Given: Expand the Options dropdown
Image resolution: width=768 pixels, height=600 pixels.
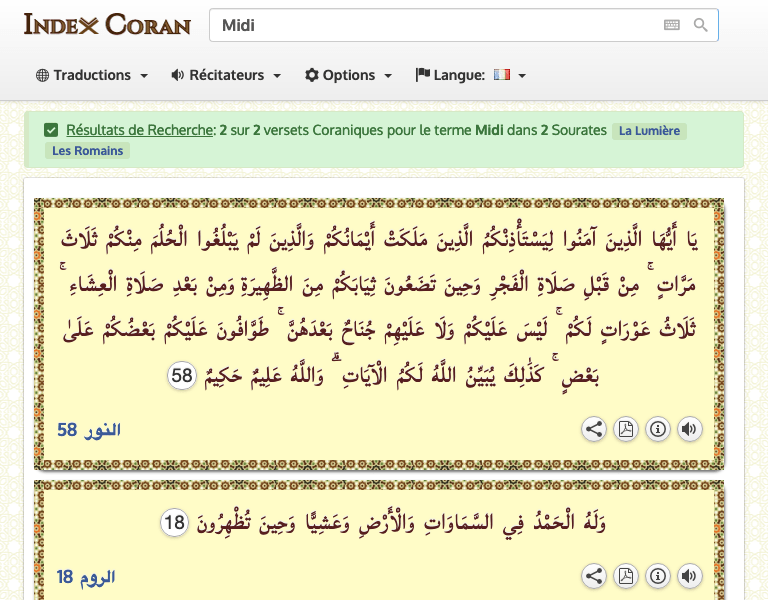Looking at the screenshot, I should (347, 75).
